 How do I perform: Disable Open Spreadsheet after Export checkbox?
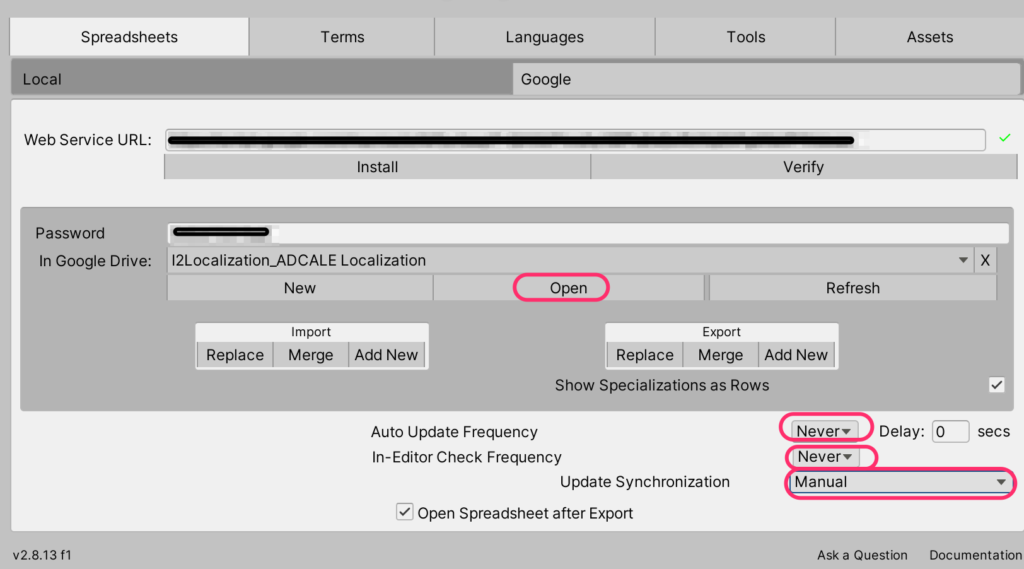[x=404, y=513]
